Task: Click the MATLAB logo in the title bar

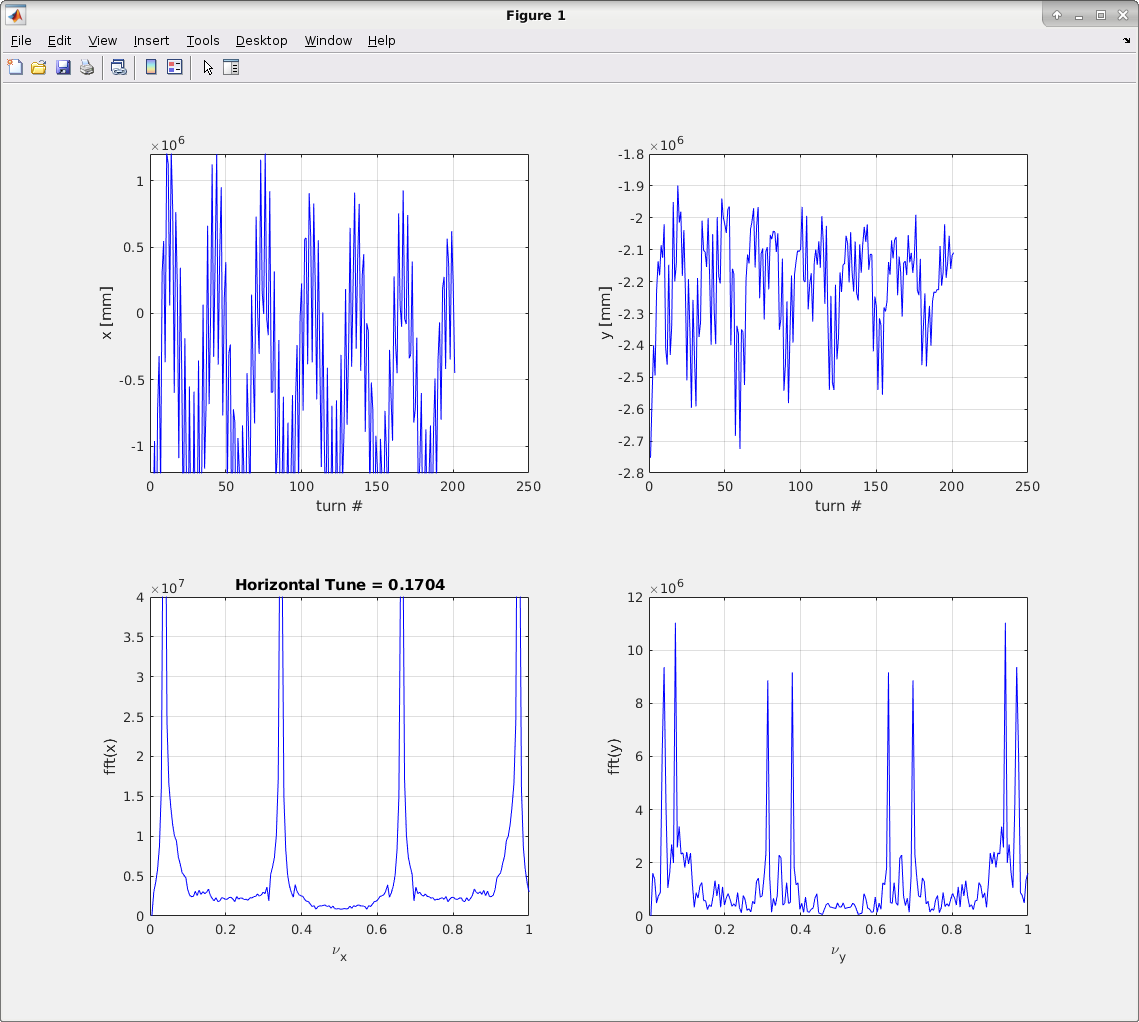Action: pyautogui.click(x=16, y=15)
